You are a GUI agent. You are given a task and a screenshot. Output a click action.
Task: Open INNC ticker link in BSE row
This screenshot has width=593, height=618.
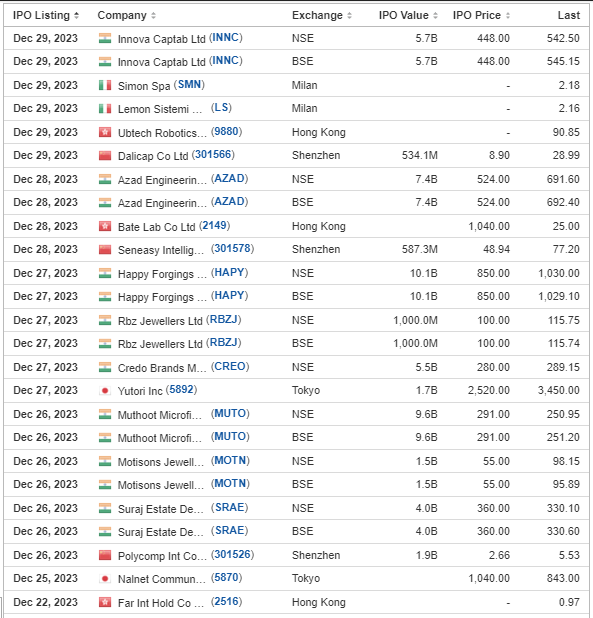coord(226,61)
